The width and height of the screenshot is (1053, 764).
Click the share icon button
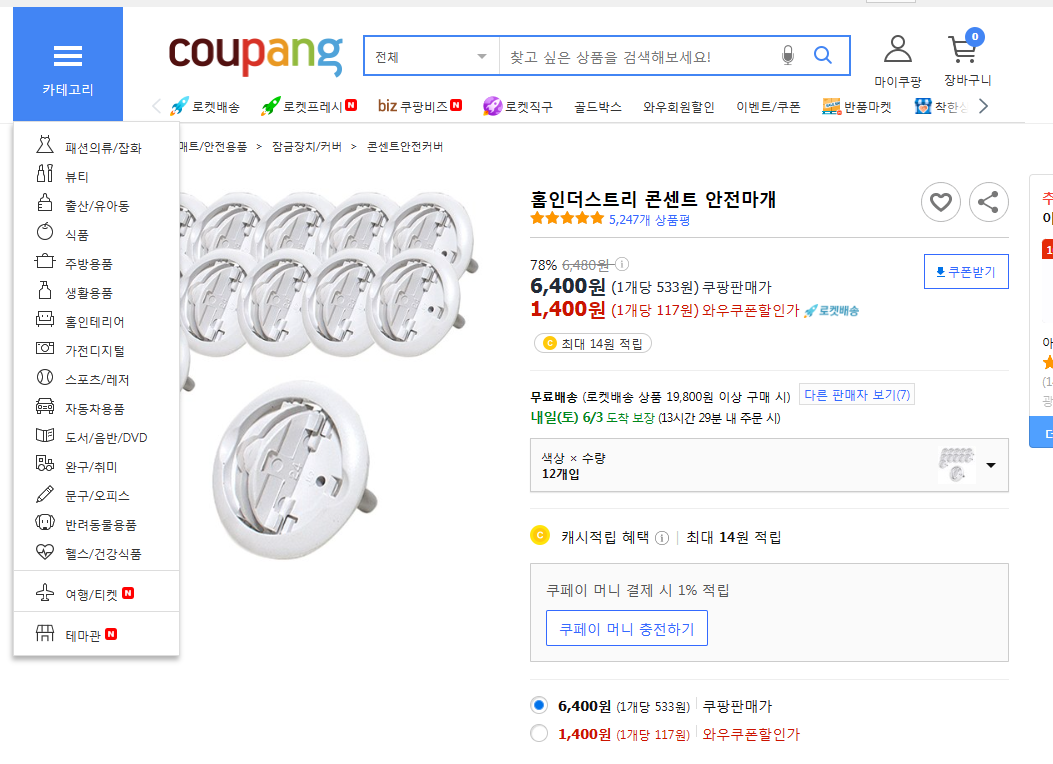(988, 203)
